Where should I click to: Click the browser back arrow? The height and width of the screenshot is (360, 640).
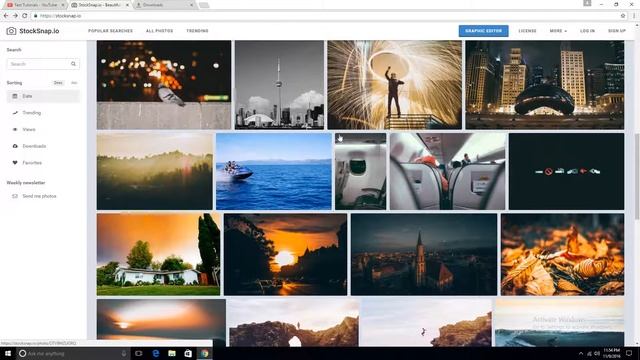click(6, 16)
